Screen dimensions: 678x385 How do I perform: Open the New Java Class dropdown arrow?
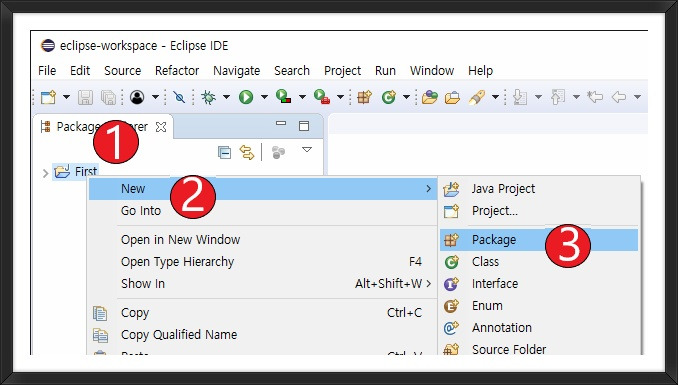[406, 97]
